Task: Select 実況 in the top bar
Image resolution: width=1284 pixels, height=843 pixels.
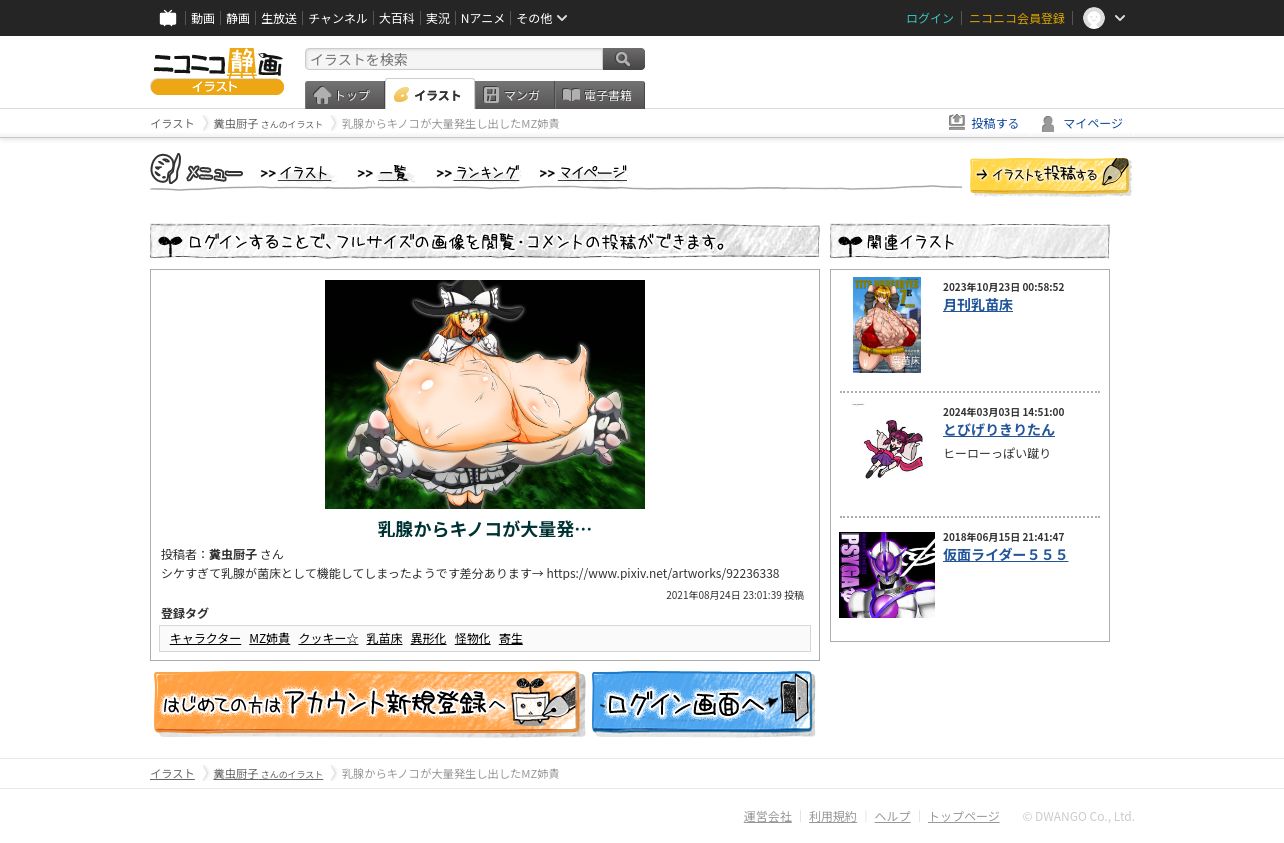Action: coord(438,18)
